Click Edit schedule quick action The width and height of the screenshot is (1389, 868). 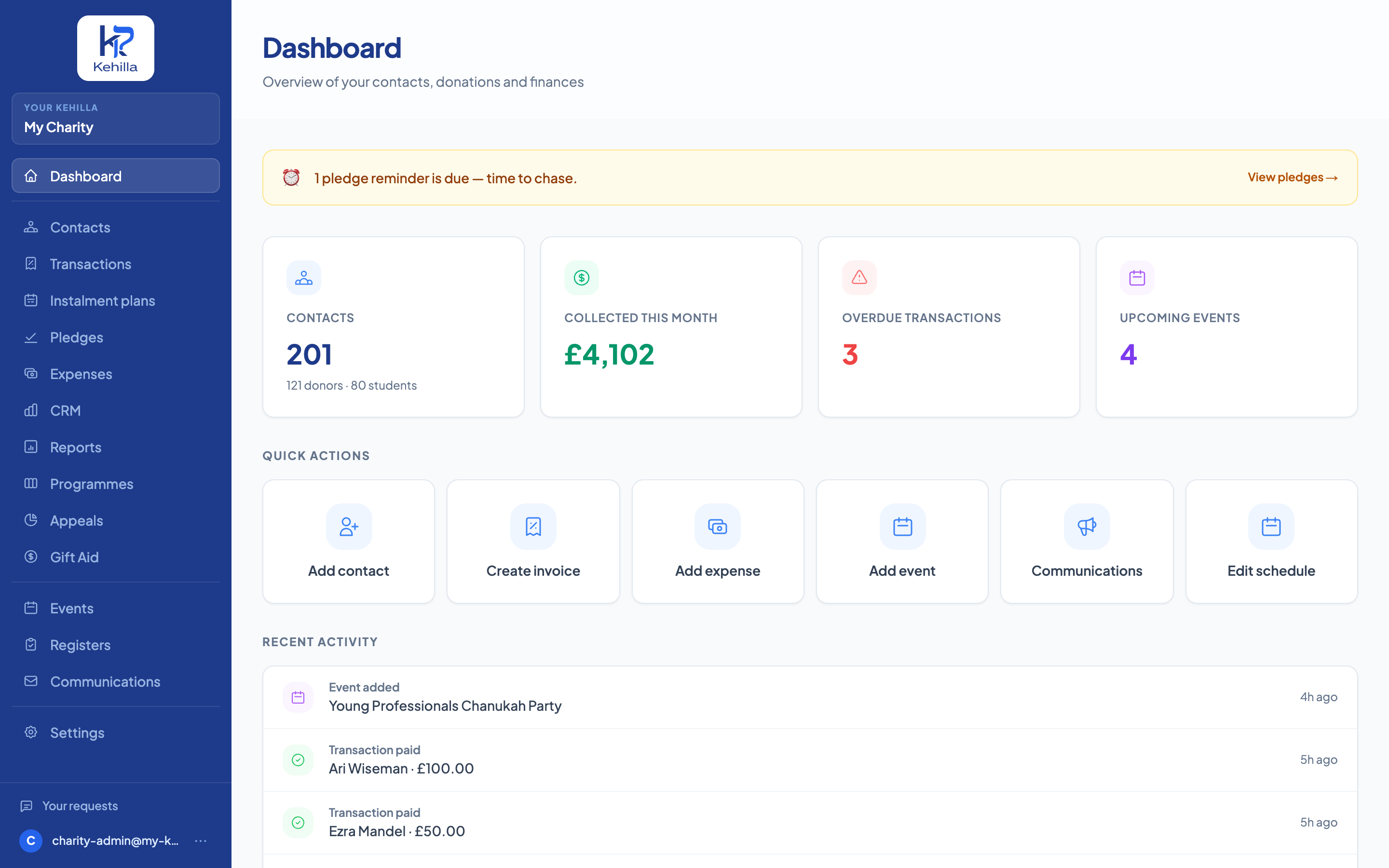[x=1271, y=542]
